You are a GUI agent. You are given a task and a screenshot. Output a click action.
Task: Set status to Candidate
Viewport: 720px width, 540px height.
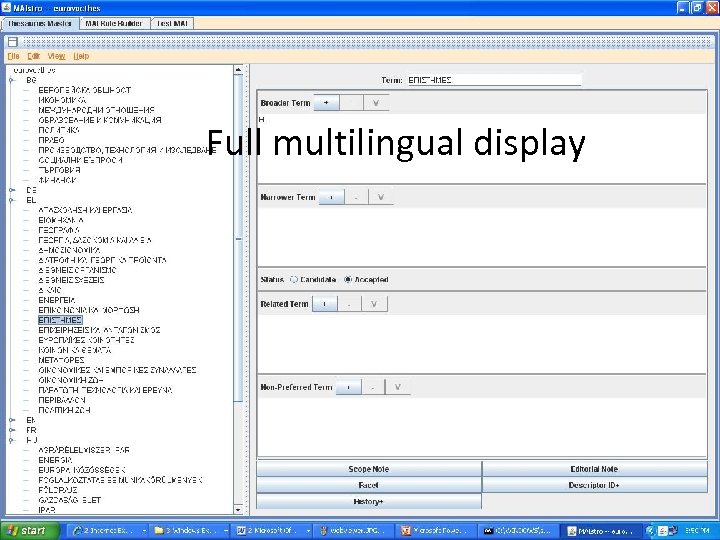coord(313,280)
